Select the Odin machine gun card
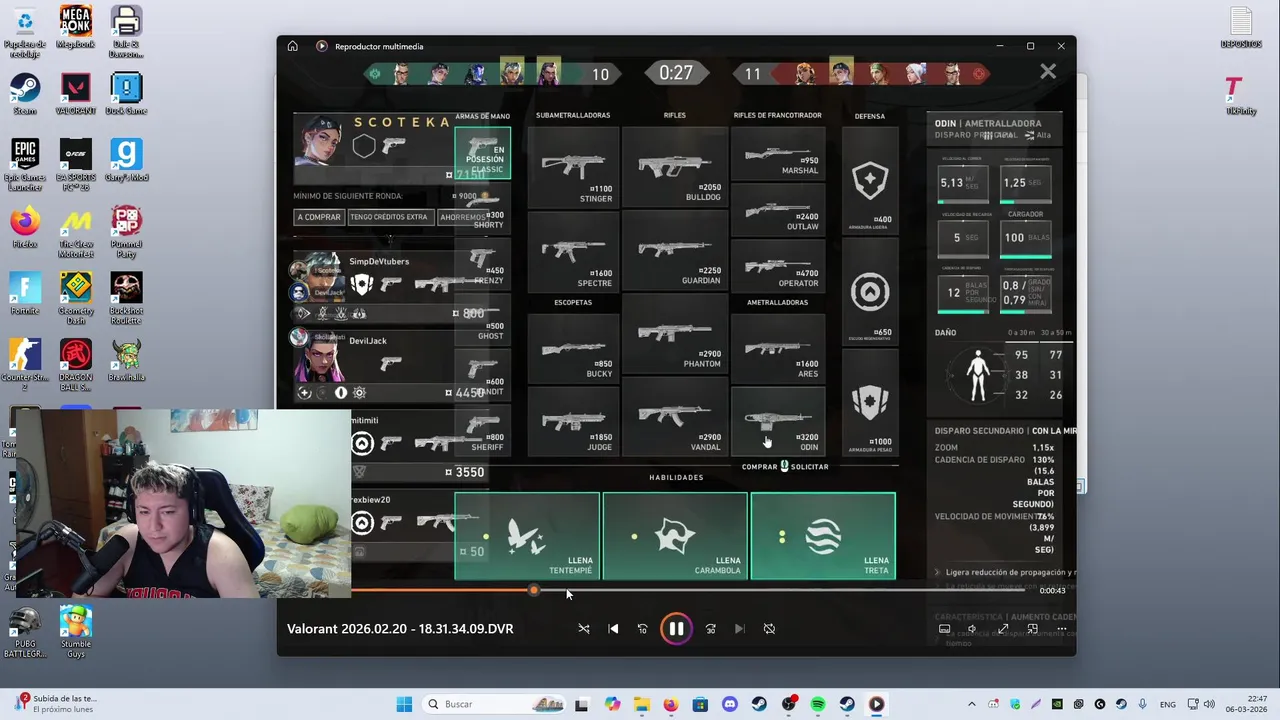 pyautogui.click(x=778, y=421)
